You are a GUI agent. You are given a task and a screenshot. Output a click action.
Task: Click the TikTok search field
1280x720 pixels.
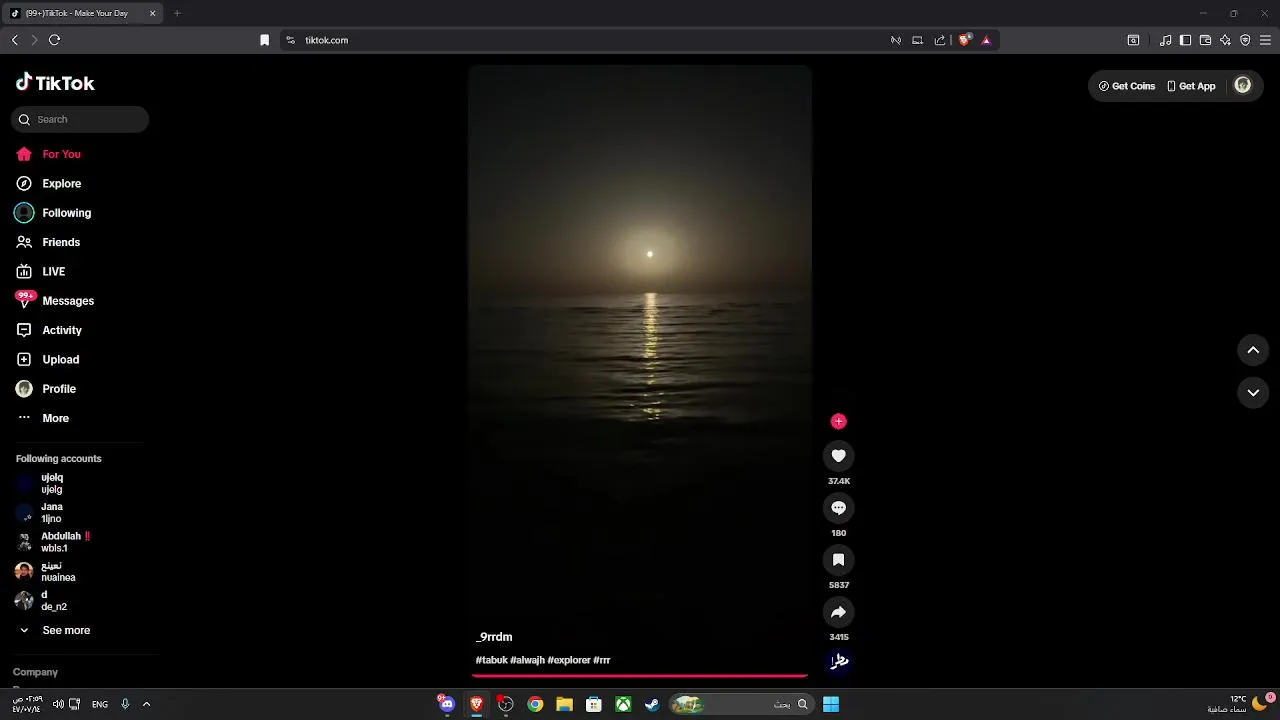[80, 119]
